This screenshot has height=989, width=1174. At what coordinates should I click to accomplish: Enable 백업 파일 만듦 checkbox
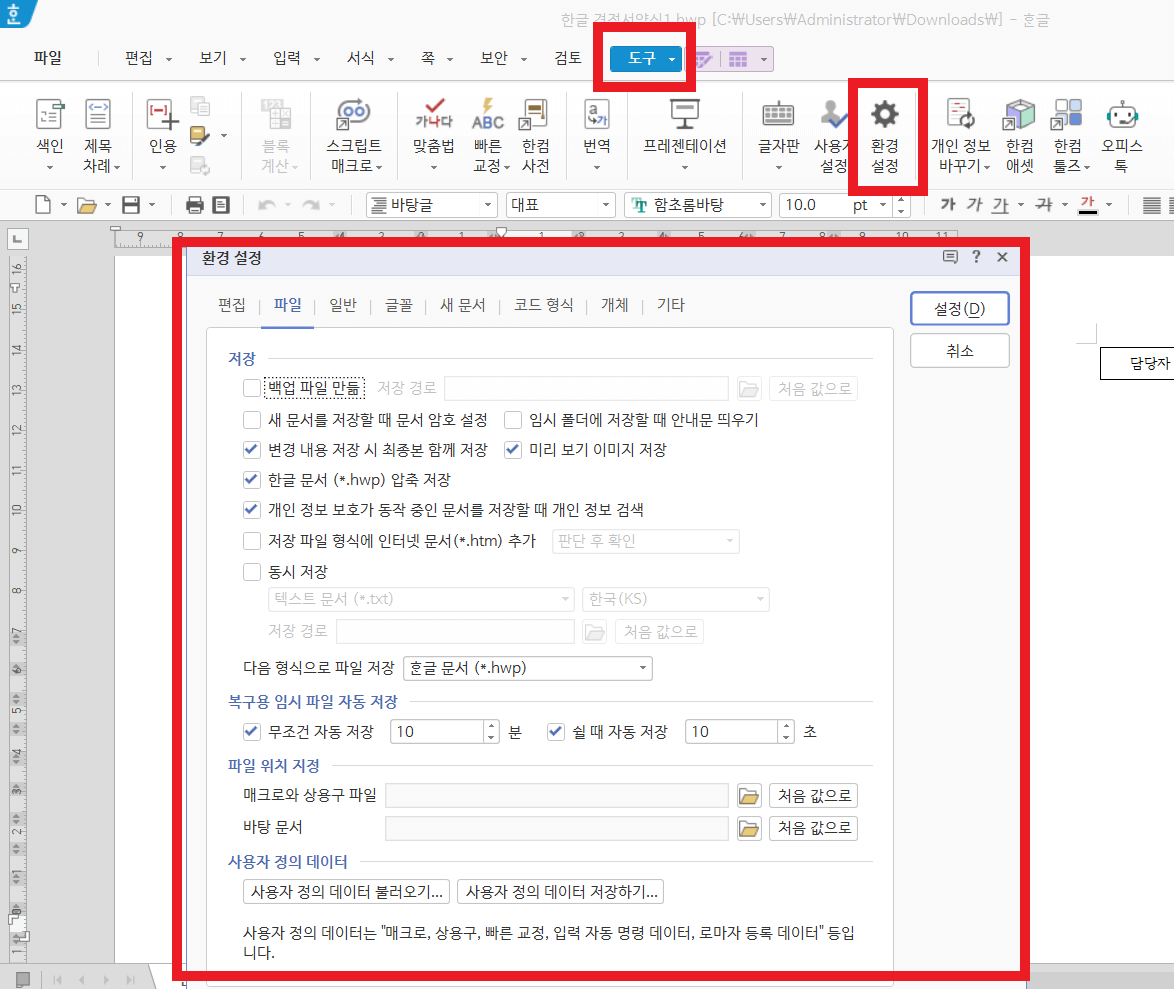tap(252, 388)
